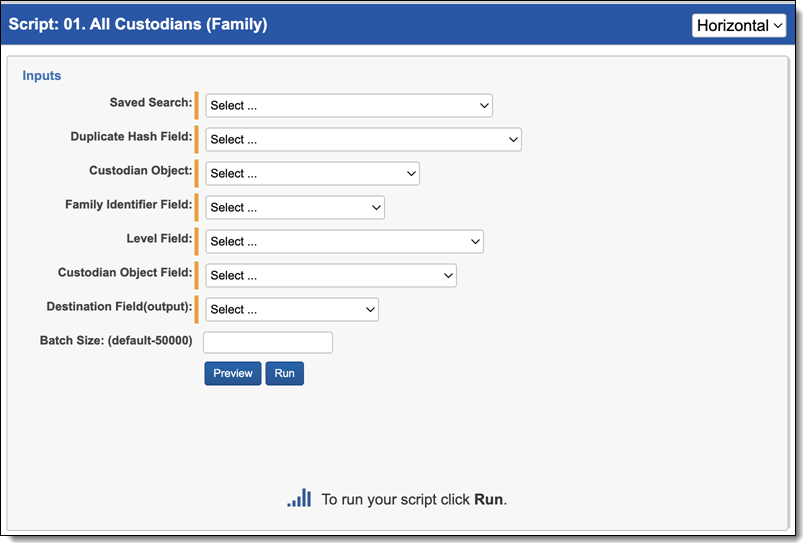Click the 'Batch Size: (default-50000)' label
The height and width of the screenshot is (543, 803).
(116, 341)
